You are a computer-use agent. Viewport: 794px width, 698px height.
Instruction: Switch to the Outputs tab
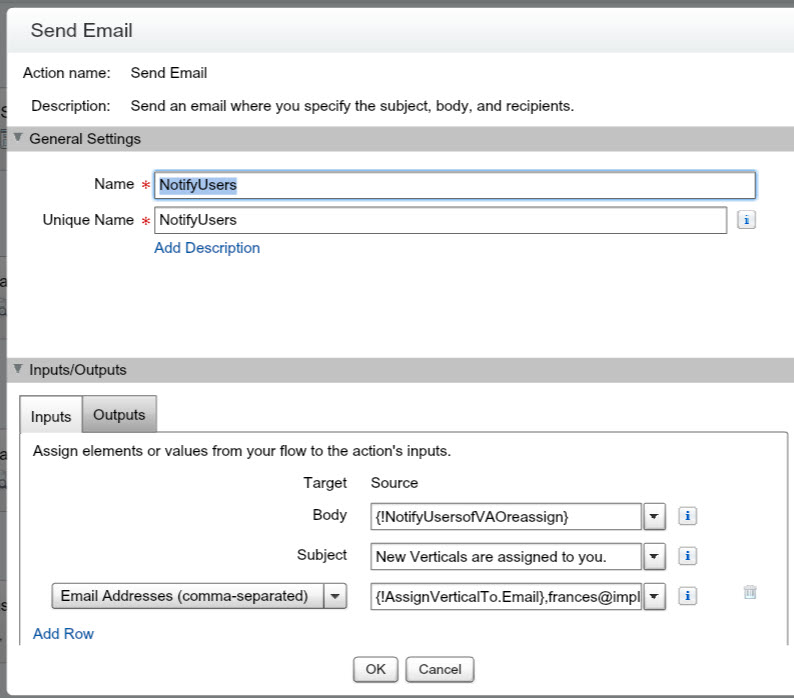(119, 415)
